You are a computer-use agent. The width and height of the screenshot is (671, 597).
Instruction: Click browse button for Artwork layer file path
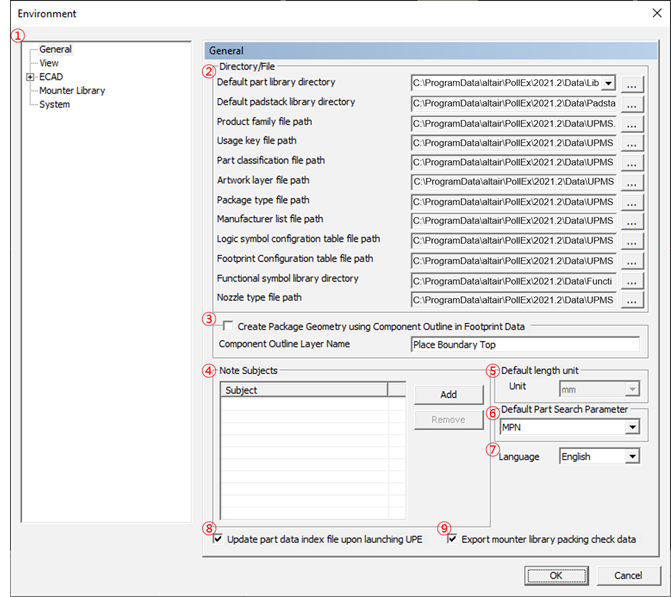(x=631, y=182)
